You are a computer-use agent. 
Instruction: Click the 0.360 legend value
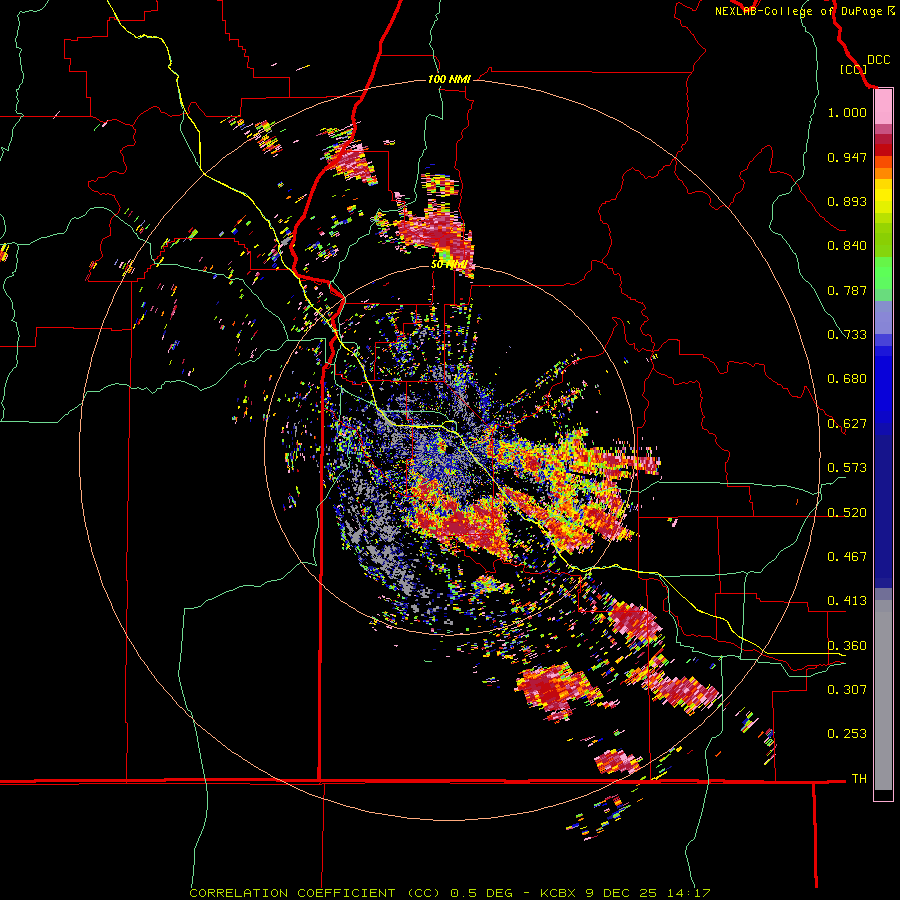click(x=847, y=646)
